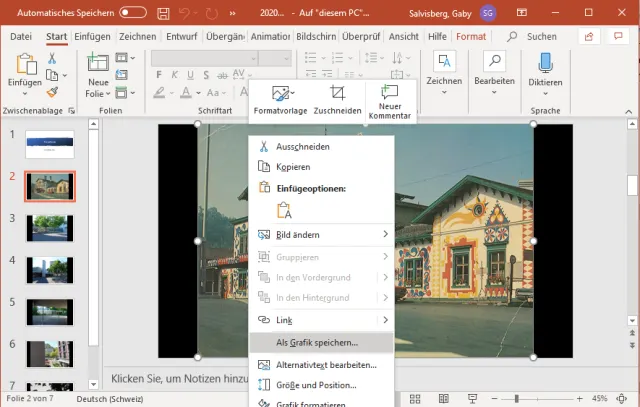The width and height of the screenshot is (640, 407).
Task: Click the Diktieren microphone icon
Action: [545, 64]
